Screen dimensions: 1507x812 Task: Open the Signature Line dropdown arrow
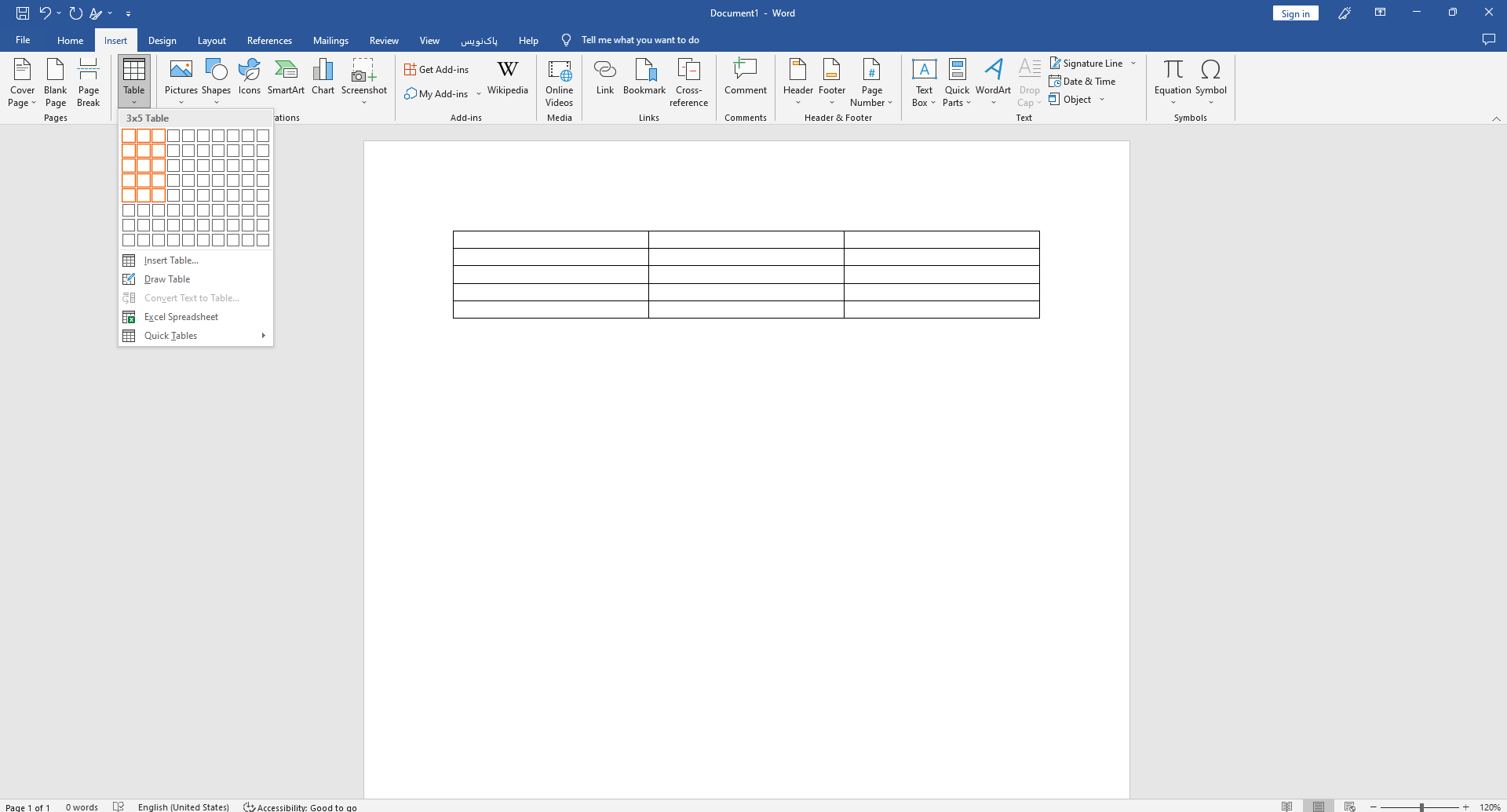click(1133, 64)
